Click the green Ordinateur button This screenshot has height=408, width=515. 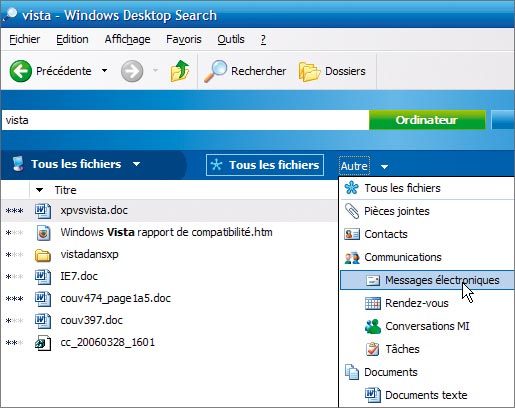427,120
